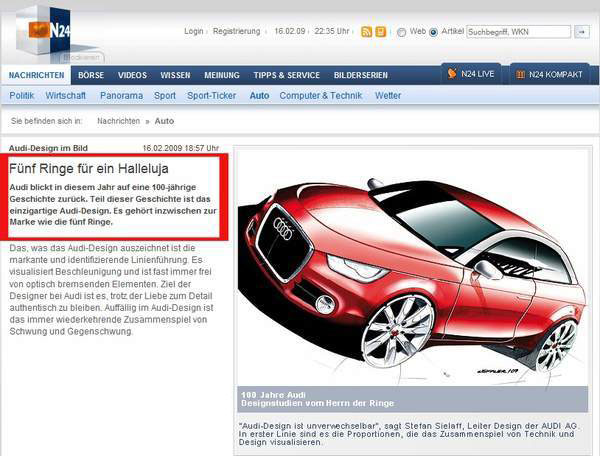This screenshot has height=456, width=600.
Task: Open the Computer & Technik section
Action: (x=321, y=96)
